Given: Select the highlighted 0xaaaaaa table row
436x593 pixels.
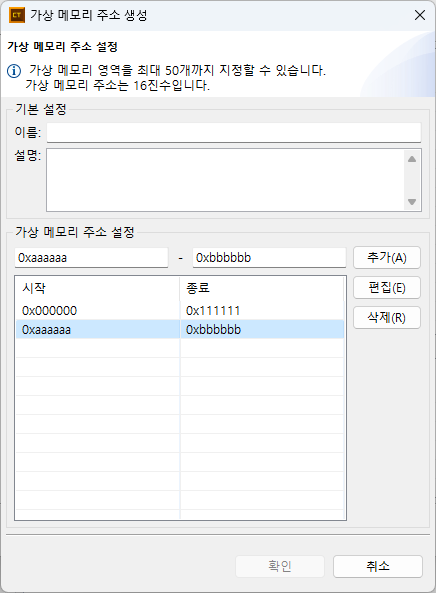Looking at the screenshot, I should (180, 329).
